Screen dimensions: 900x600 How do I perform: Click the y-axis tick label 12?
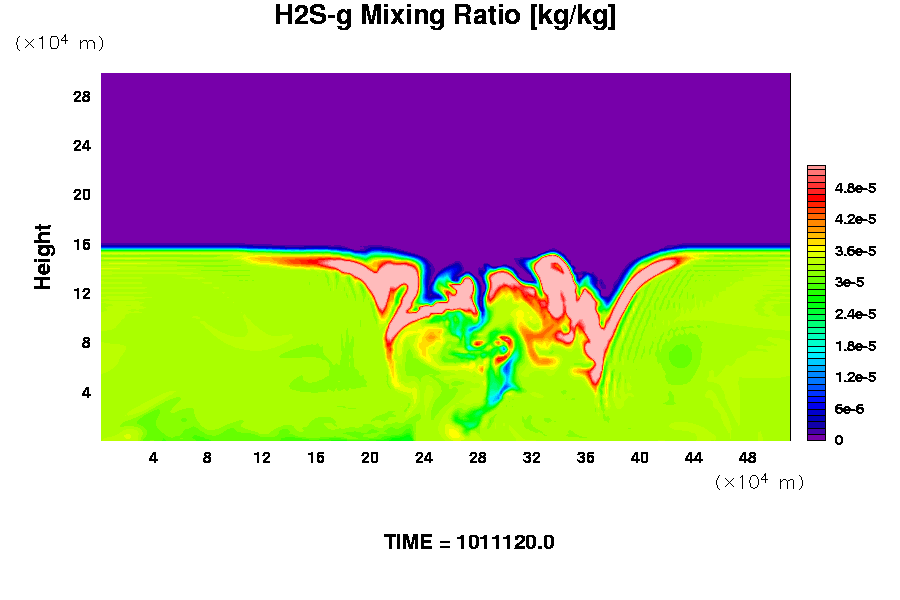82,293
